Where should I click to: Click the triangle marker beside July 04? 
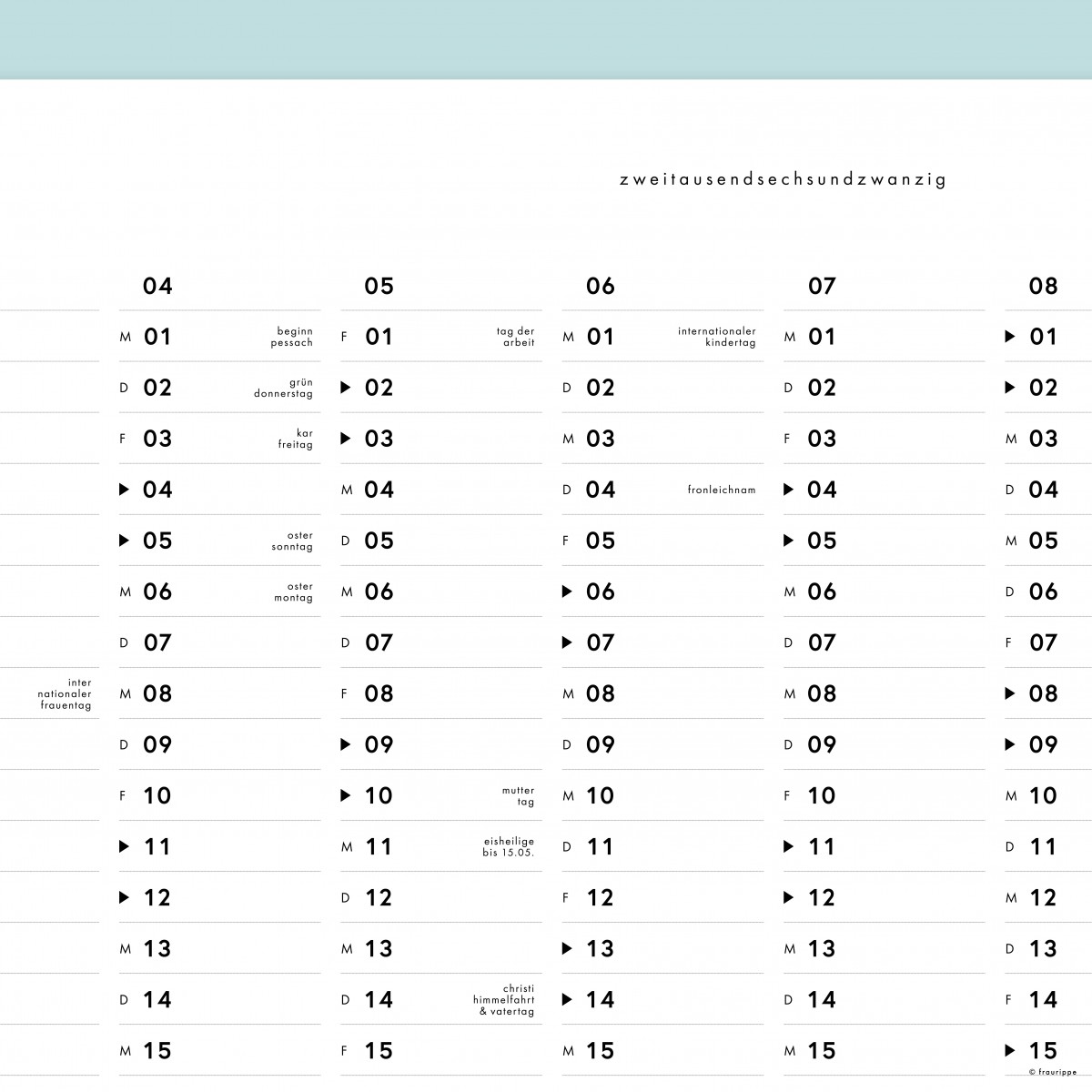point(789,490)
